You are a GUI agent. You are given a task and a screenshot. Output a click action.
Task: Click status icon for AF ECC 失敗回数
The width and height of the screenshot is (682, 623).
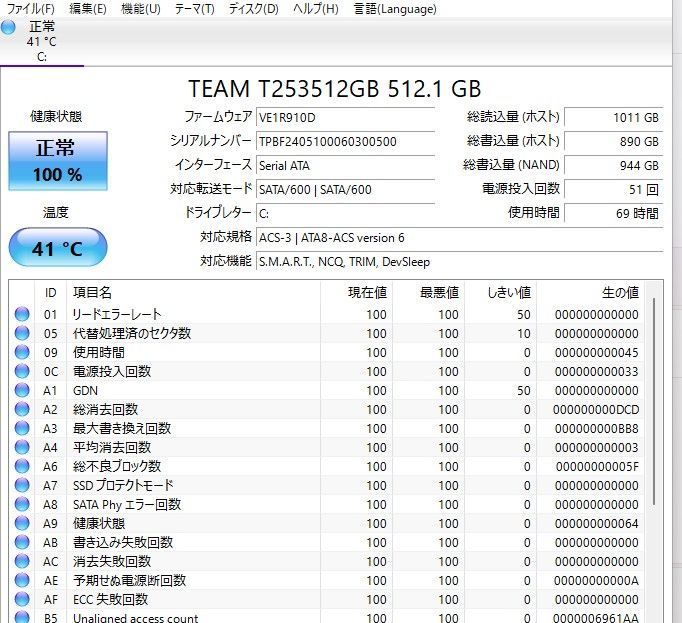(22, 600)
